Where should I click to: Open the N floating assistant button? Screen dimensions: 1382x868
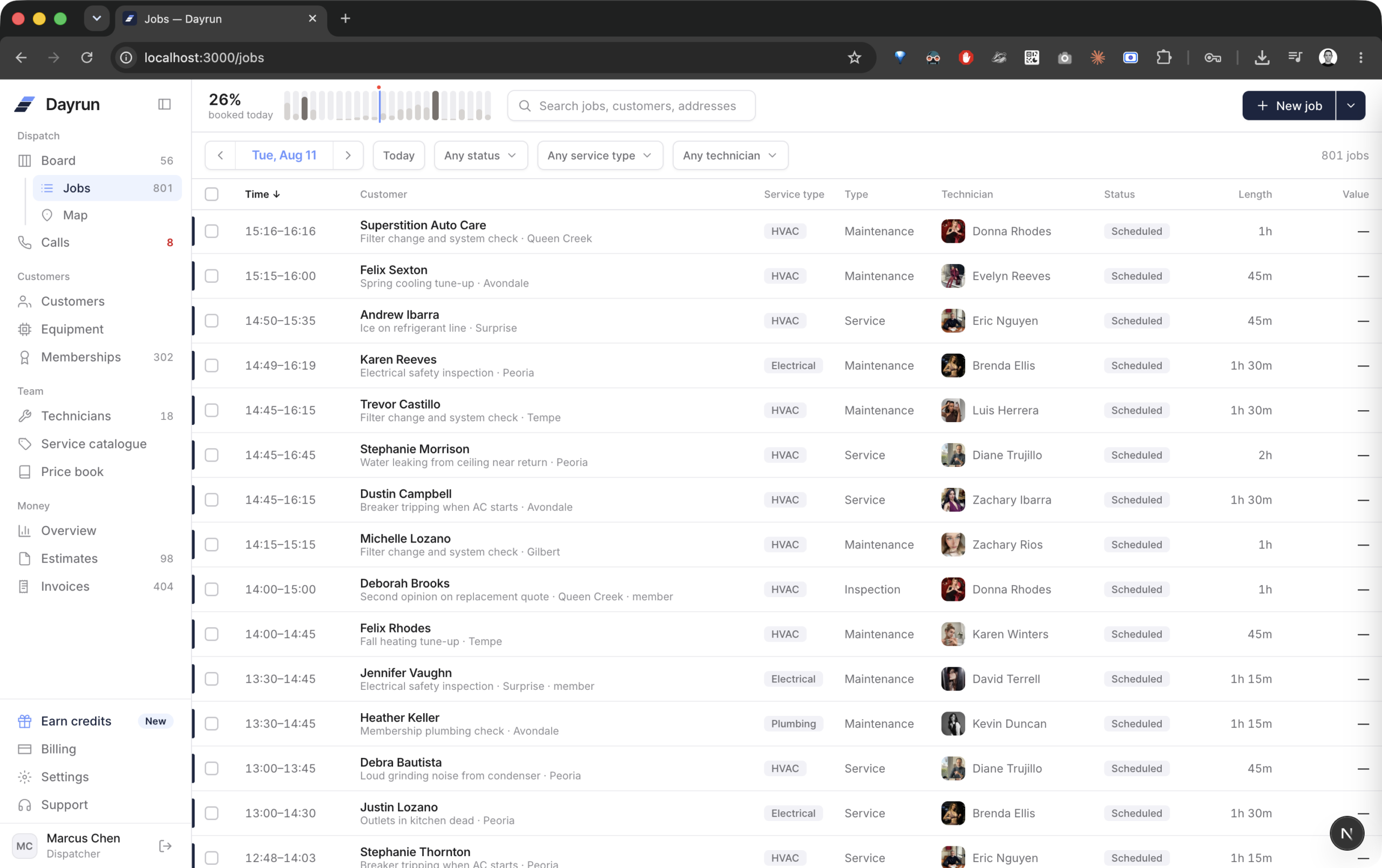pos(1346,833)
